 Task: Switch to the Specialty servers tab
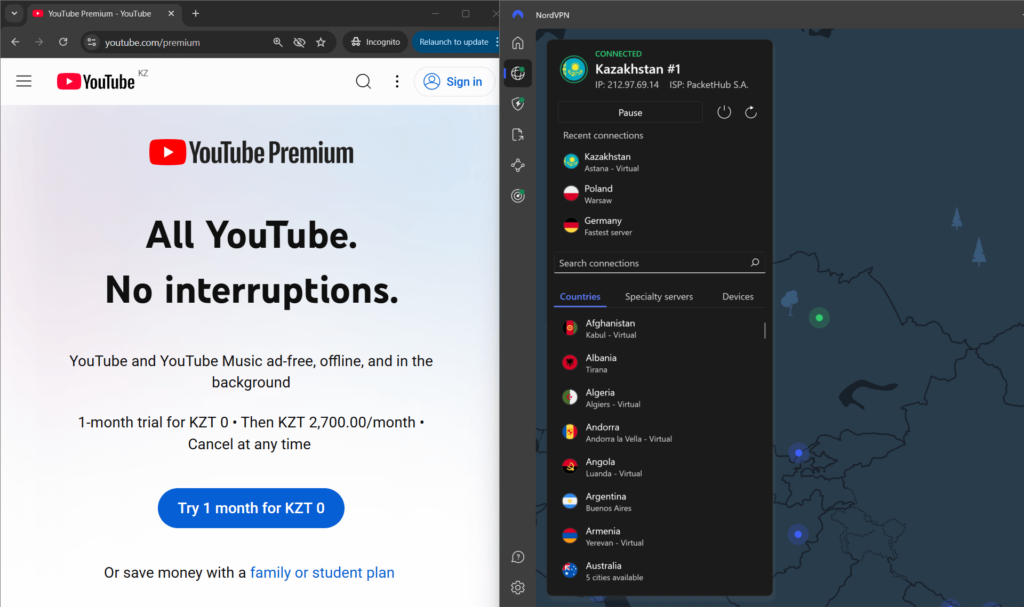pyautogui.click(x=658, y=297)
